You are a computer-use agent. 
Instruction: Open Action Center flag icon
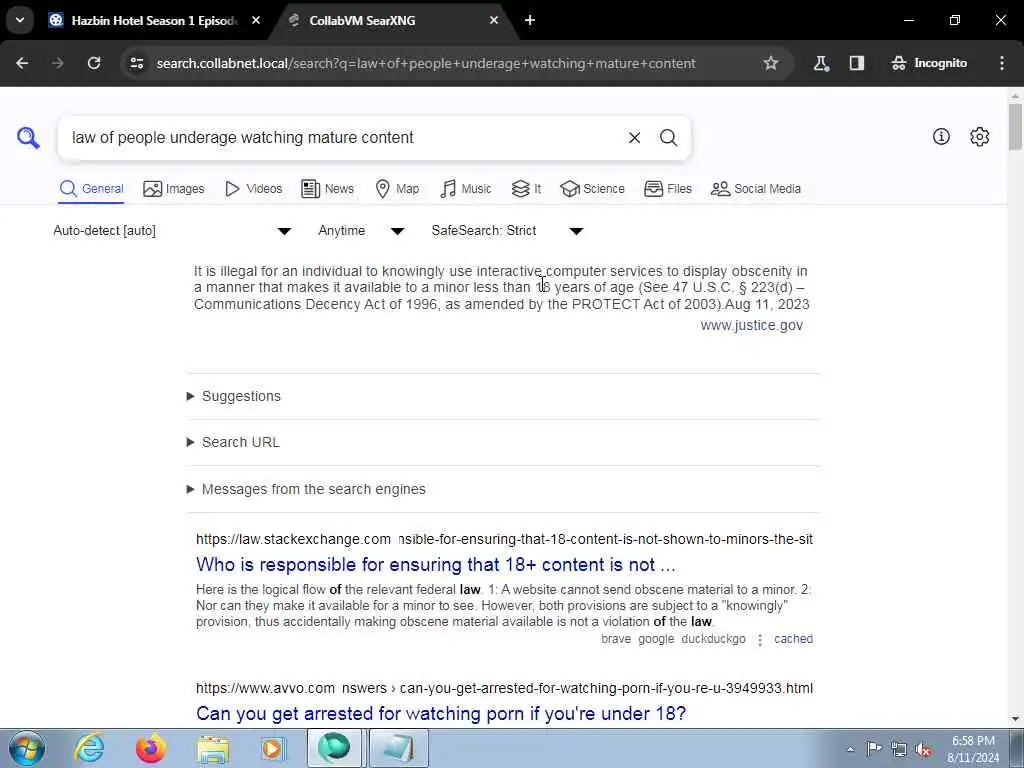click(874, 749)
